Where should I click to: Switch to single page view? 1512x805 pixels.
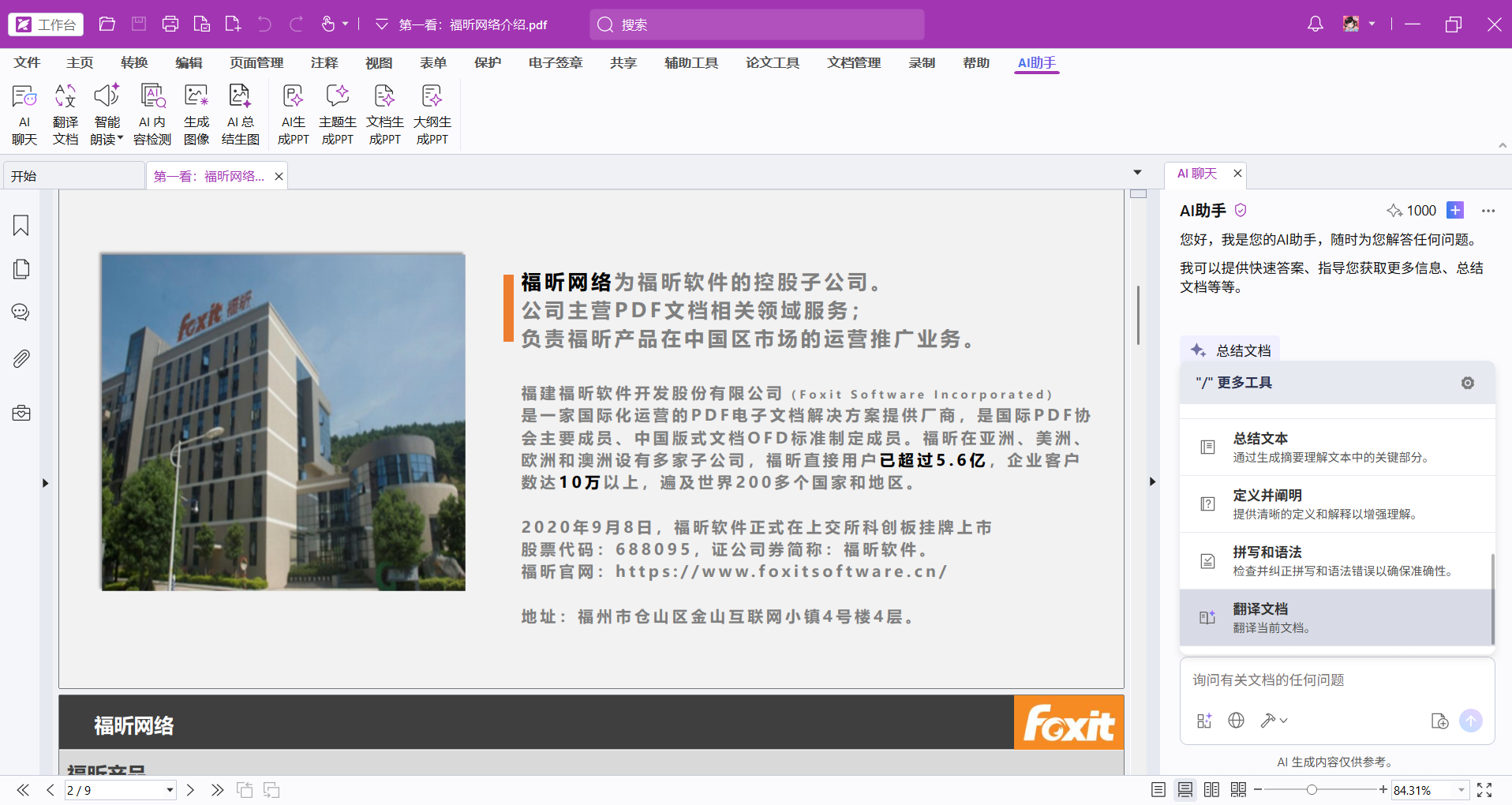(1158, 790)
